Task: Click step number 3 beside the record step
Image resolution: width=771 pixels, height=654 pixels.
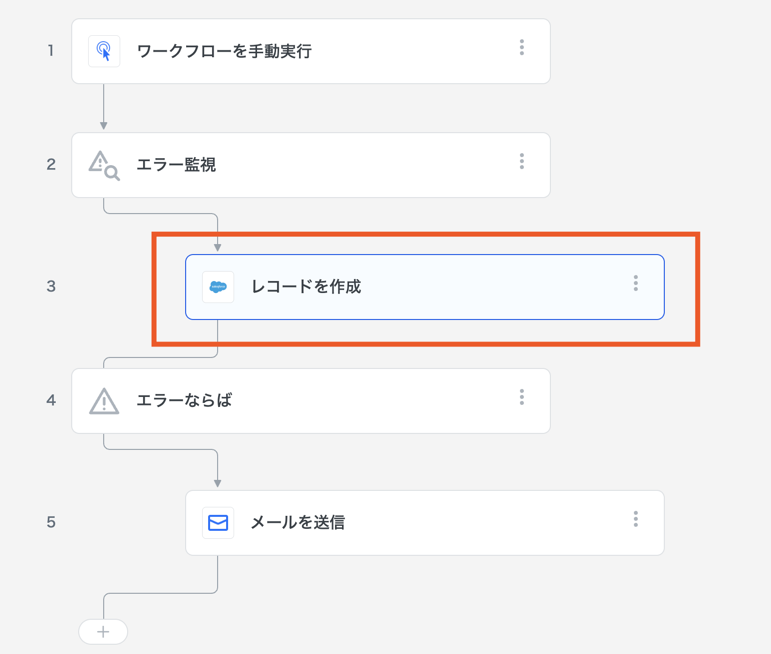Action: (x=51, y=287)
